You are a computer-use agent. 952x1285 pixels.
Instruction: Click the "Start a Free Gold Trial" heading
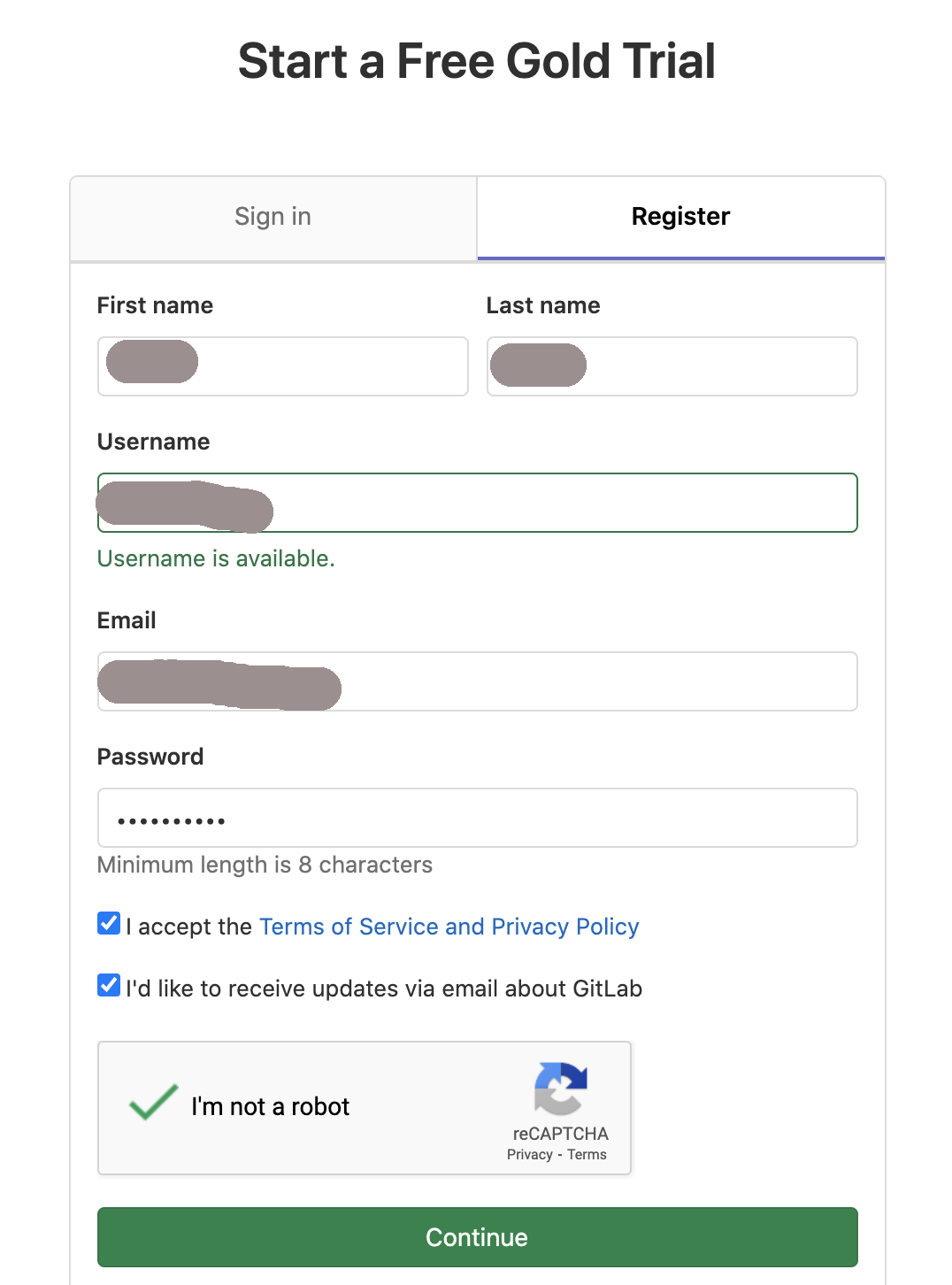[x=477, y=61]
